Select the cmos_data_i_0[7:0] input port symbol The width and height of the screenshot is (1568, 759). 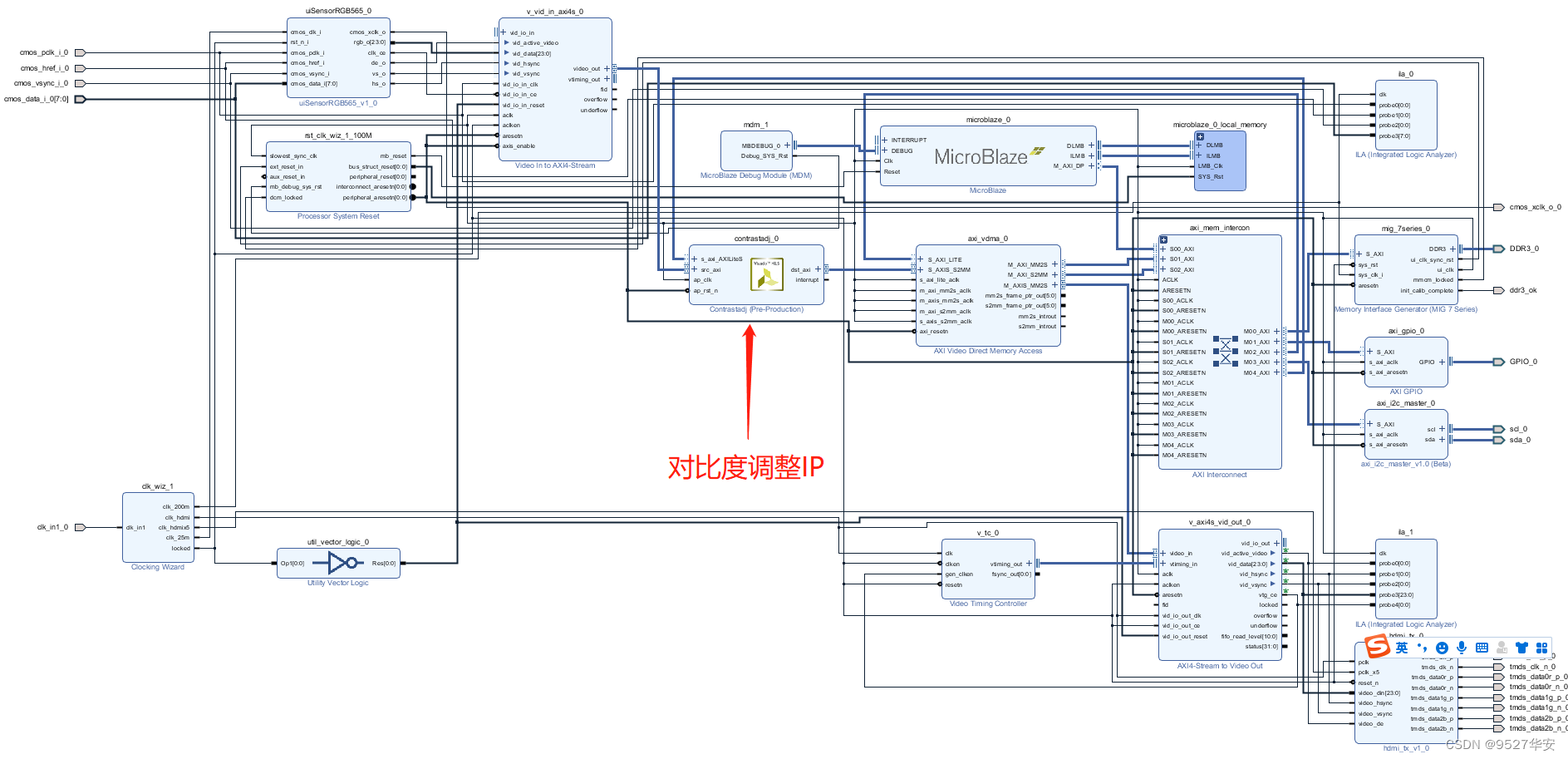[81, 99]
